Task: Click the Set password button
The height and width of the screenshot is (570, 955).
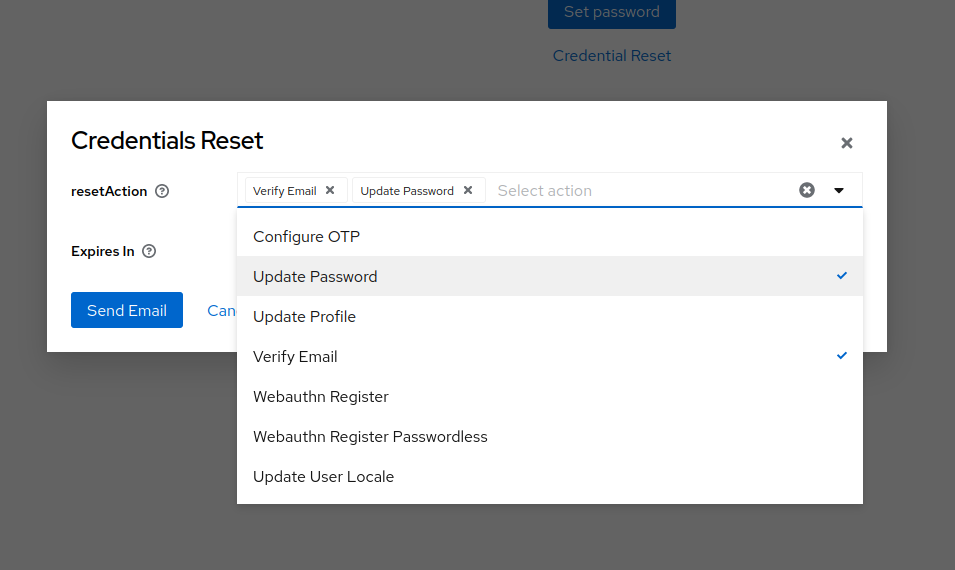Action: [x=611, y=13]
